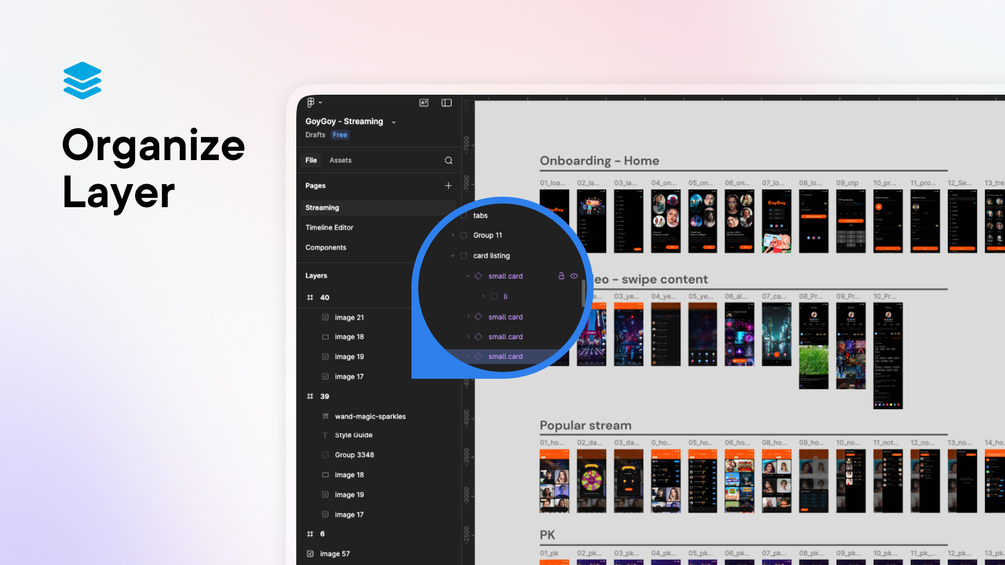Click the text icon of Style Guide
Viewport: 1005px width, 565px height.
(325, 435)
